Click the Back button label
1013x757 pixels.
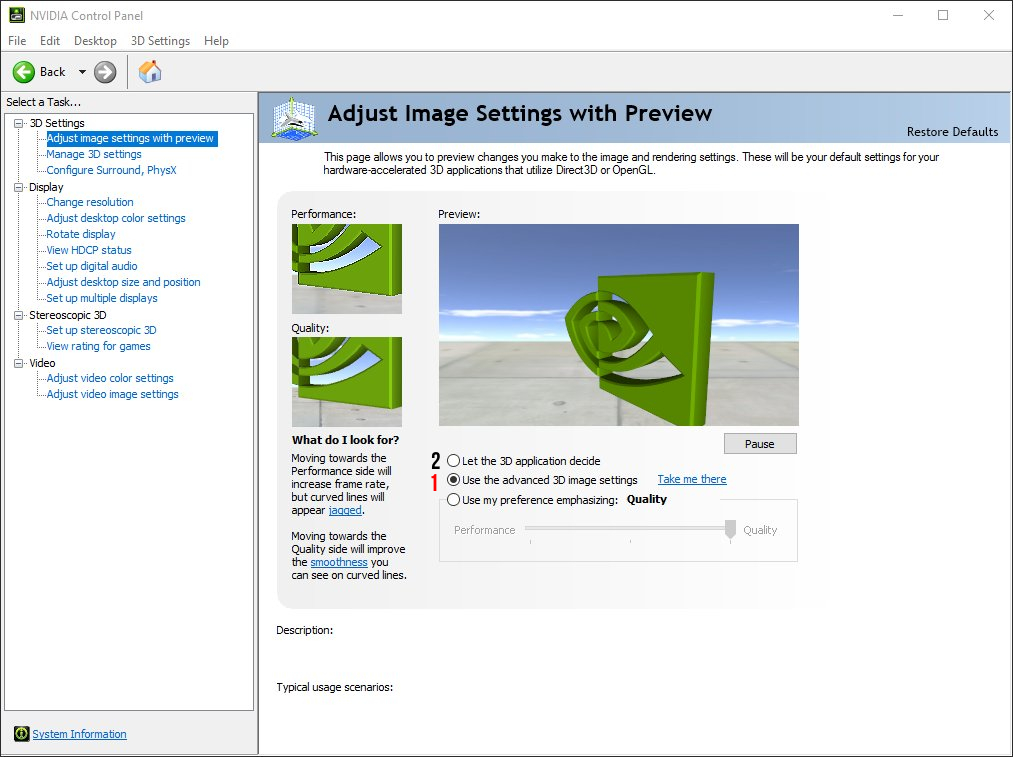point(52,72)
